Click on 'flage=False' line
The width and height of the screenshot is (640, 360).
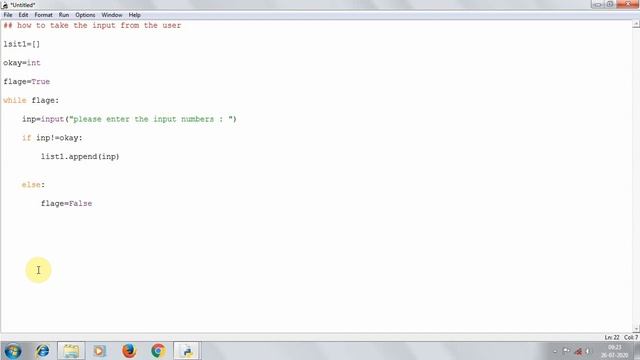tap(67, 204)
